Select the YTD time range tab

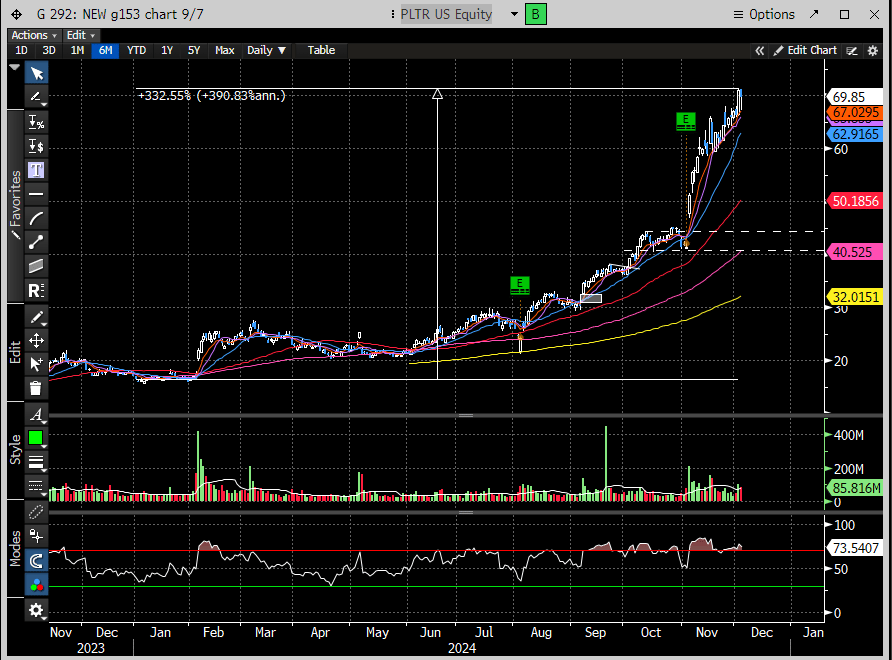click(x=136, y=50)
